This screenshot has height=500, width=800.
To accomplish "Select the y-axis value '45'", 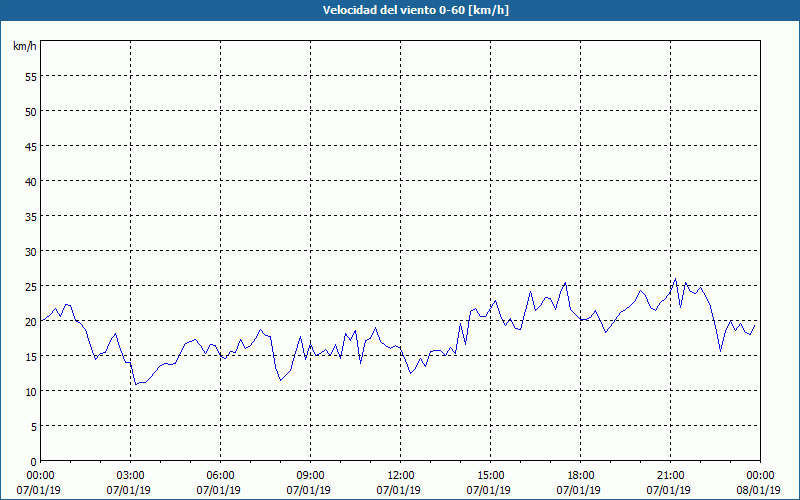I will 31,148.
